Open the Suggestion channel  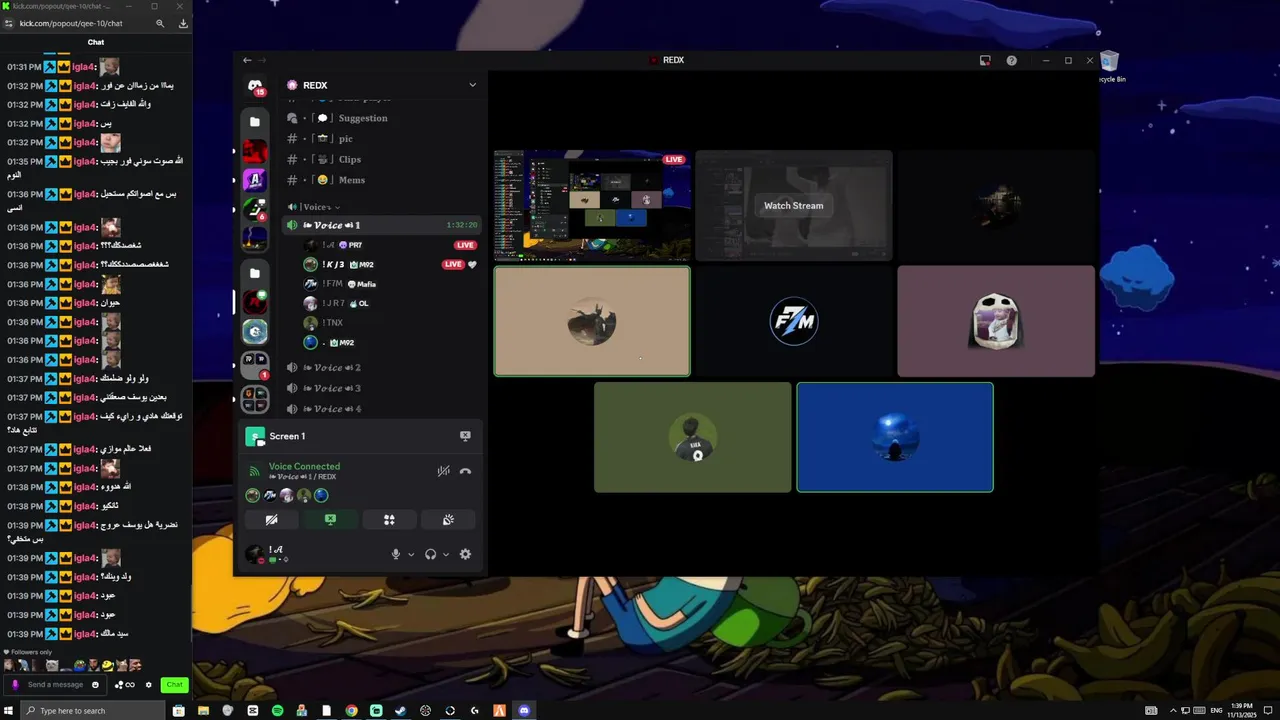point(381,118)
